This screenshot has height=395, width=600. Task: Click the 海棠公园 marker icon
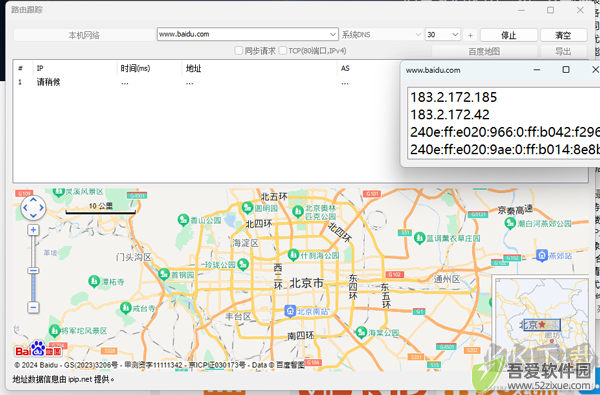361,332
